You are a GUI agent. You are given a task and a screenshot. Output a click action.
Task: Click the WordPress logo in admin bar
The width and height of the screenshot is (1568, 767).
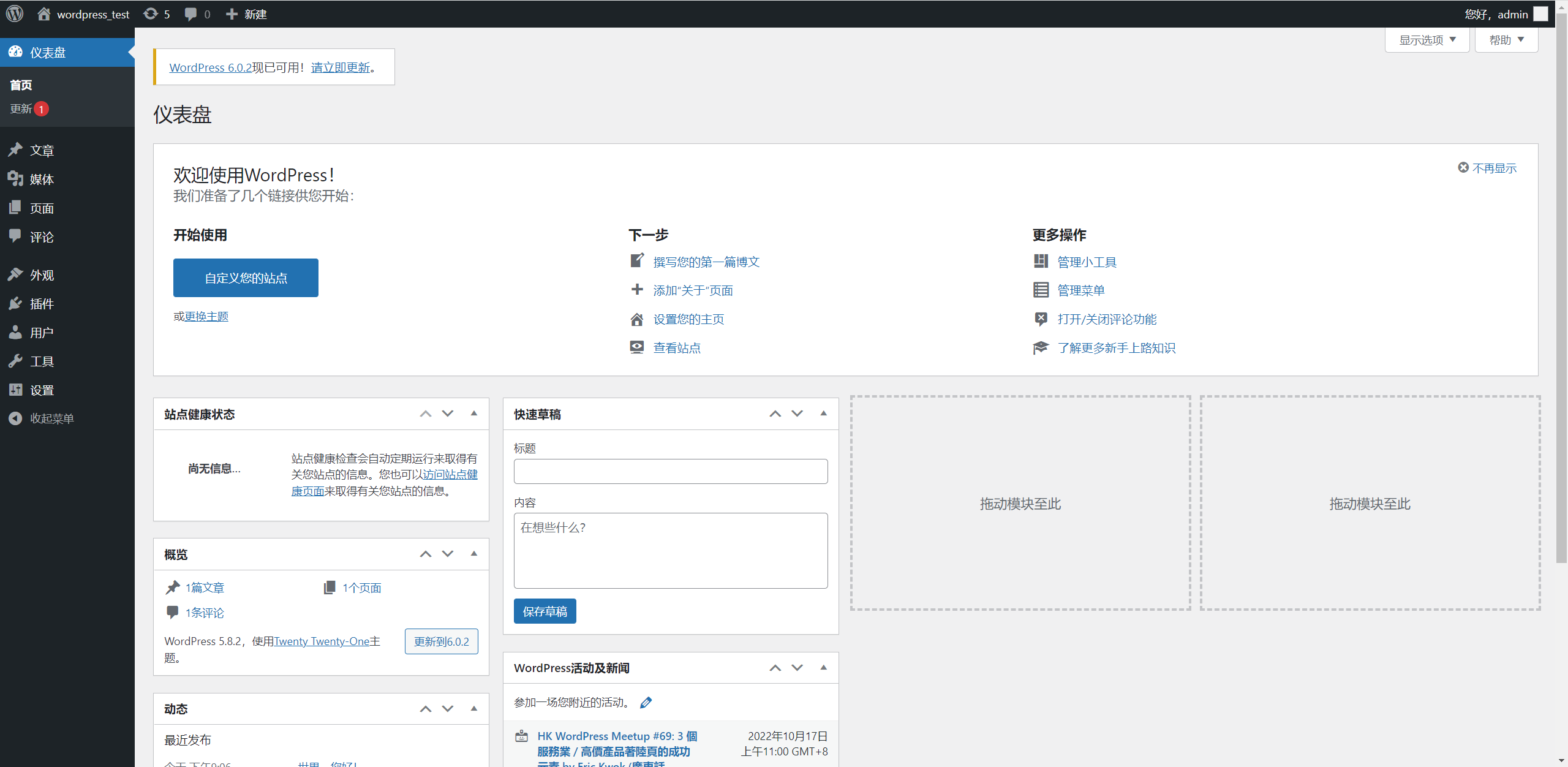15,13
